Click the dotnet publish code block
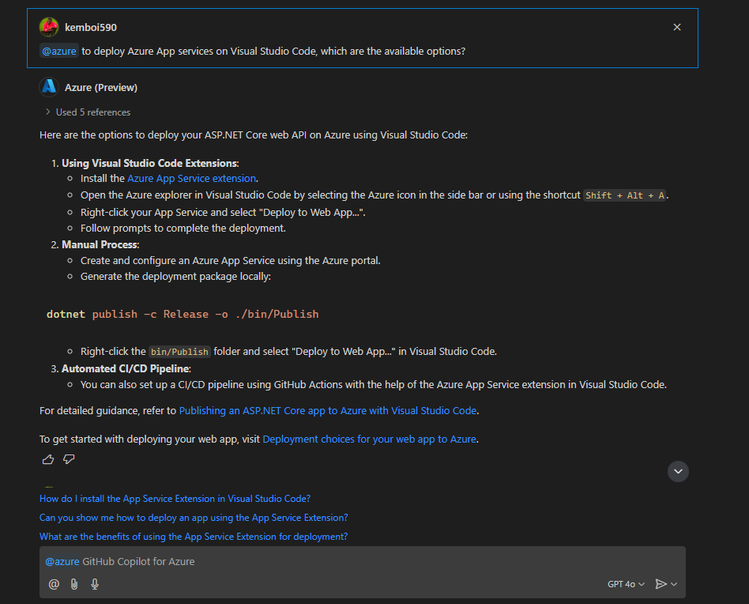The image size is (749, 604). click(x=183, y=314)
